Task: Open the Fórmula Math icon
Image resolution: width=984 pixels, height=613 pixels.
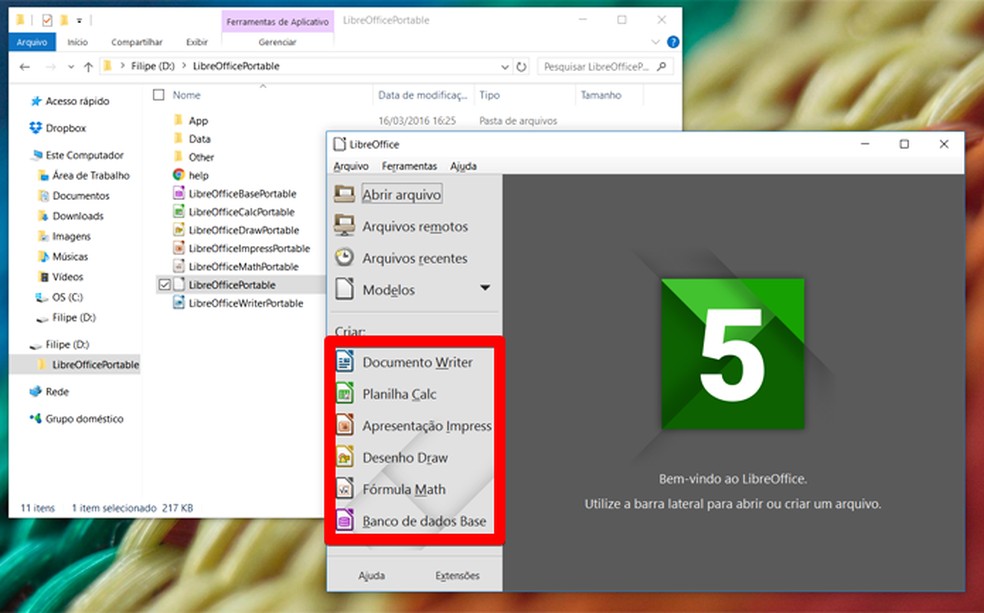Action: (x=345, y=489)
